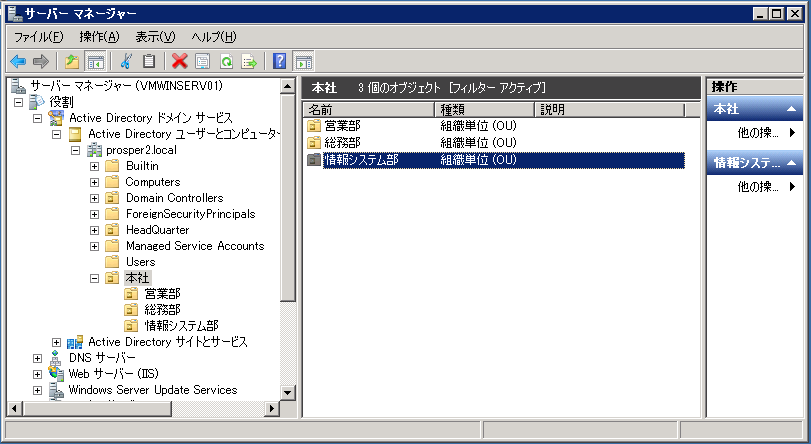Viewport: 811px width, 444px height.
Task: Click the blue Back arrow in toolbar
Action: [18, 61]
